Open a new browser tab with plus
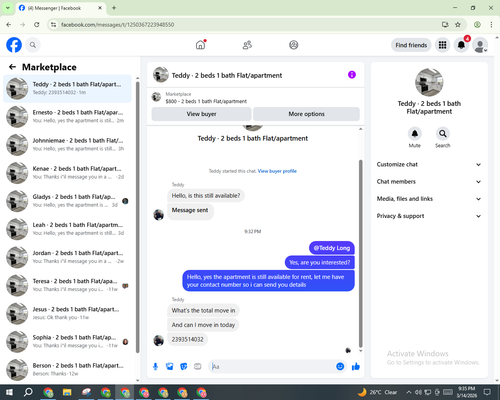500x400 pixels. [x=114, y=8]
